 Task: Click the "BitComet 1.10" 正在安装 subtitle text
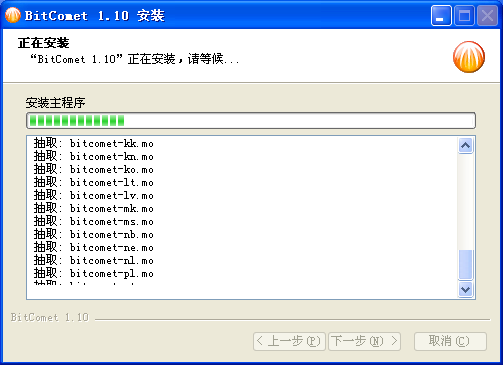point(135,59)
